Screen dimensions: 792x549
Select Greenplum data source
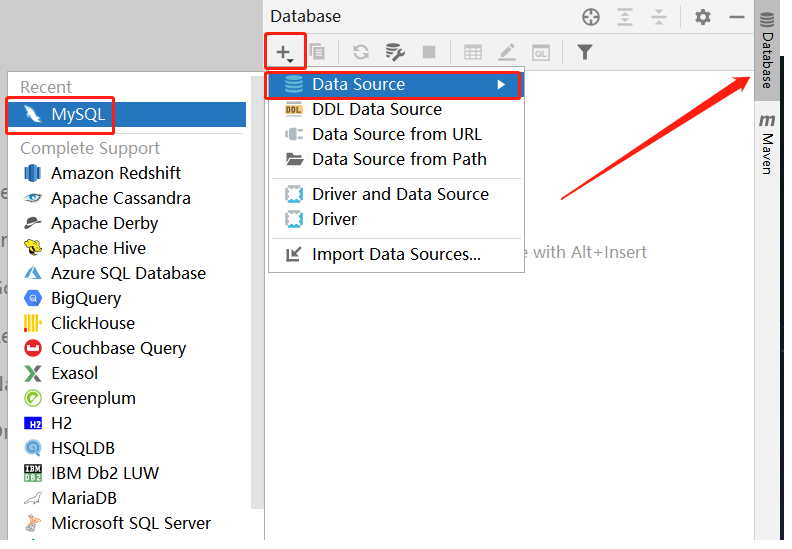pyautogui.click(x=126, y=398)
